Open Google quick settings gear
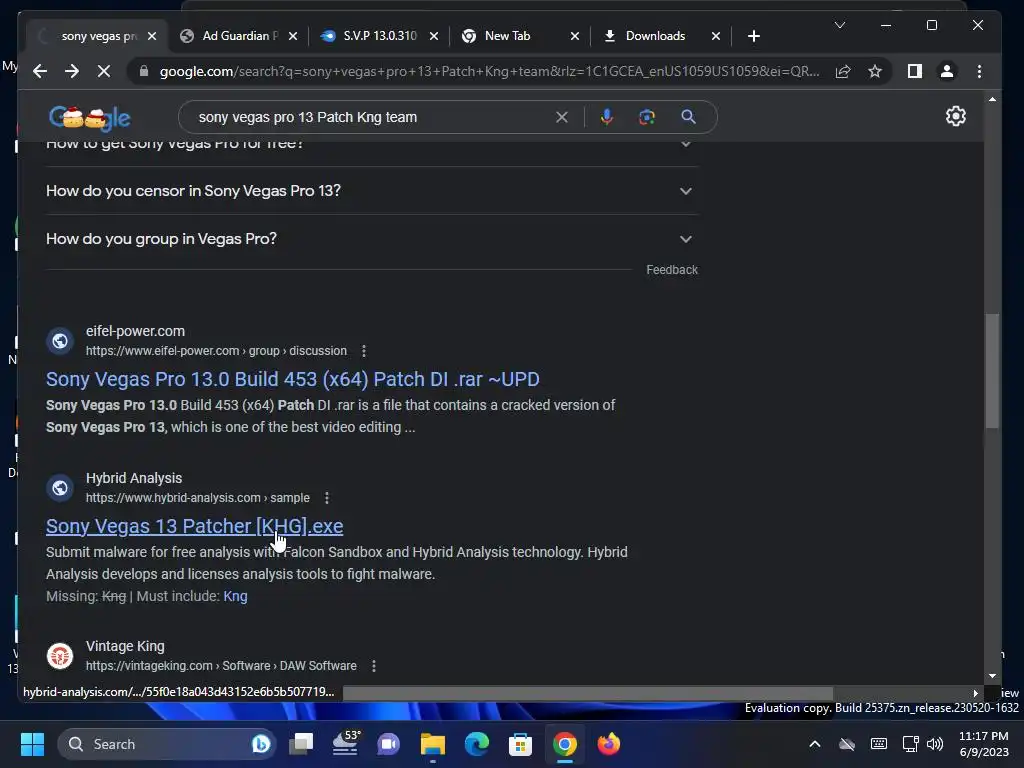Viewport: 1024px width, 768px height. pyautogui.click(x=955, y=116)
